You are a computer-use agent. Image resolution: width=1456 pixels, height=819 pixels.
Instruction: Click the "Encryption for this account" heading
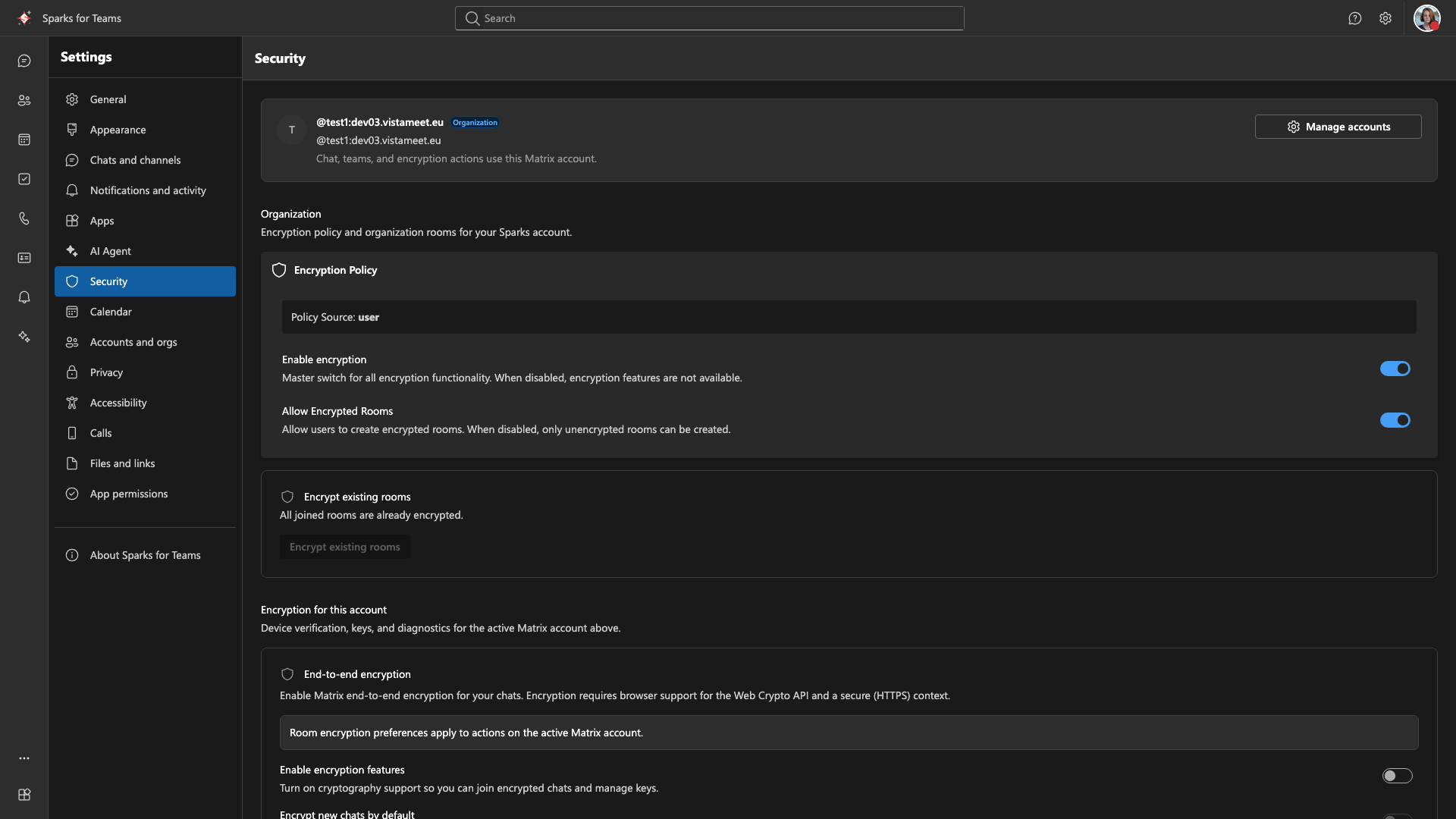pos(324,610)
